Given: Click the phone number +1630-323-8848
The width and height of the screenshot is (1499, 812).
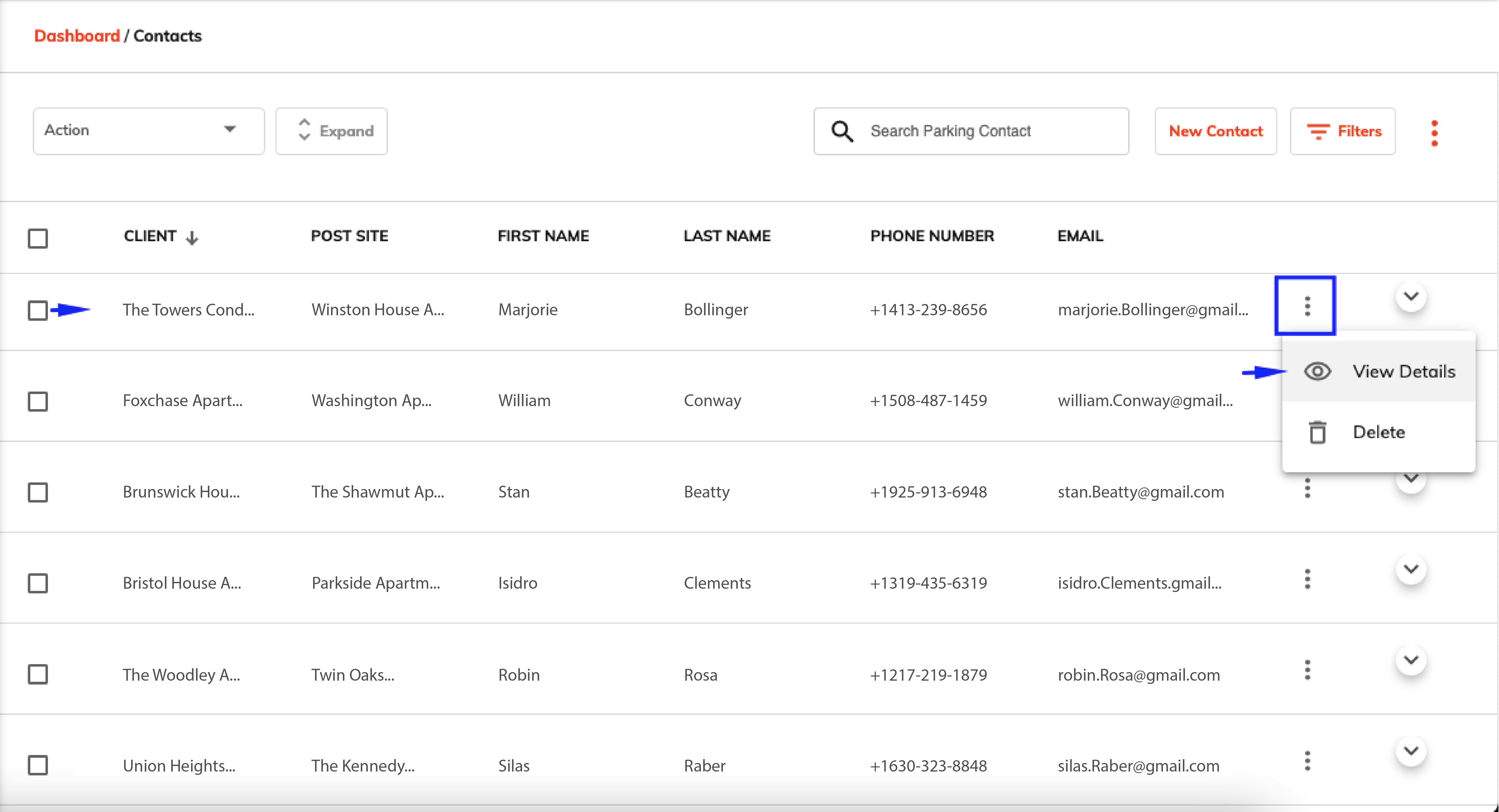Looking at the screenshot, I should (x=928, y=765).
